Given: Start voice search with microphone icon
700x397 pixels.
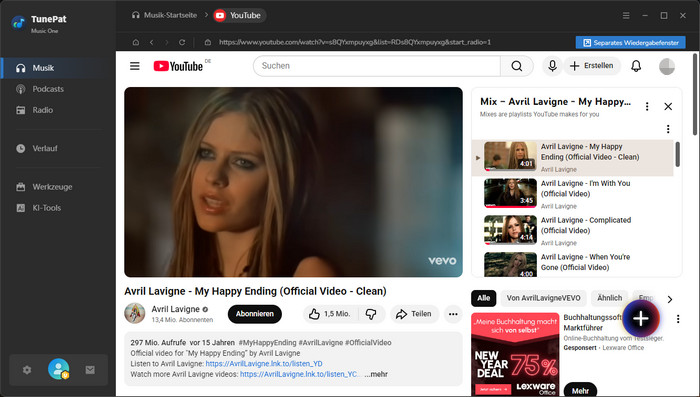Looking at the screenshot, I should coord(552,66).
